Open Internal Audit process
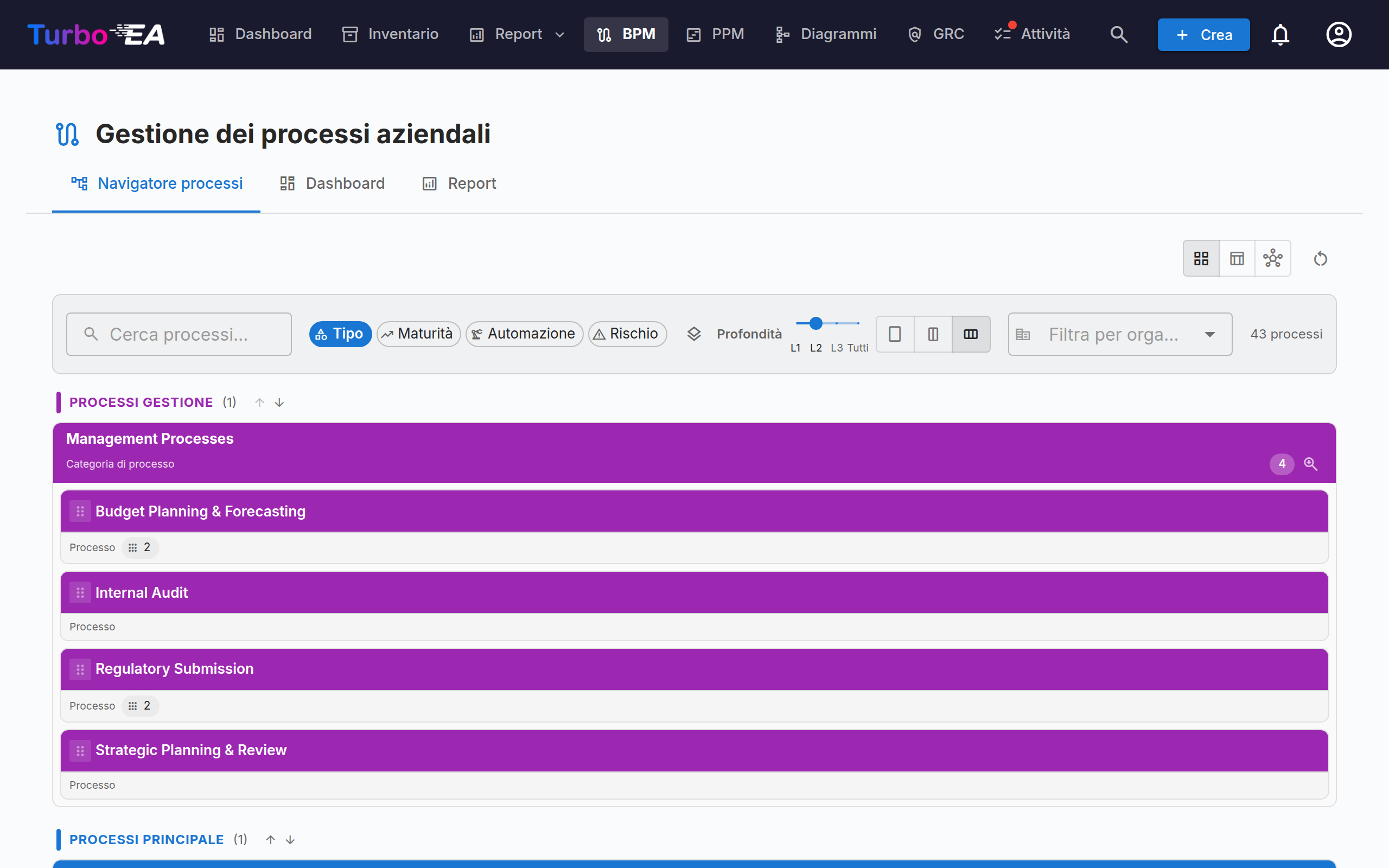1389x868 pixels. pyautogui.click(x=694, y=592)
